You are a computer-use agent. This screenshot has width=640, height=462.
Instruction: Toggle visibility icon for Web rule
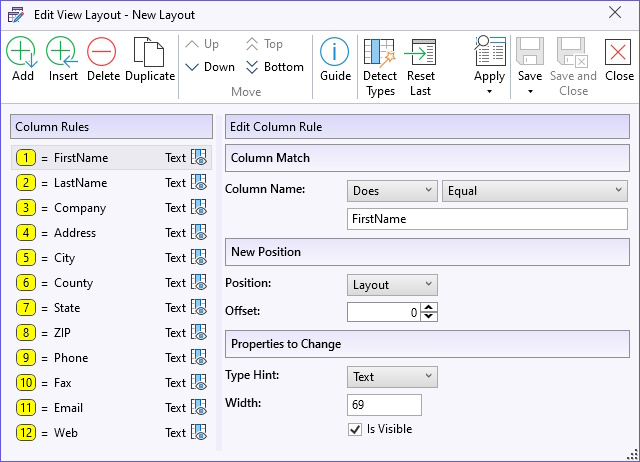(199, 432)
